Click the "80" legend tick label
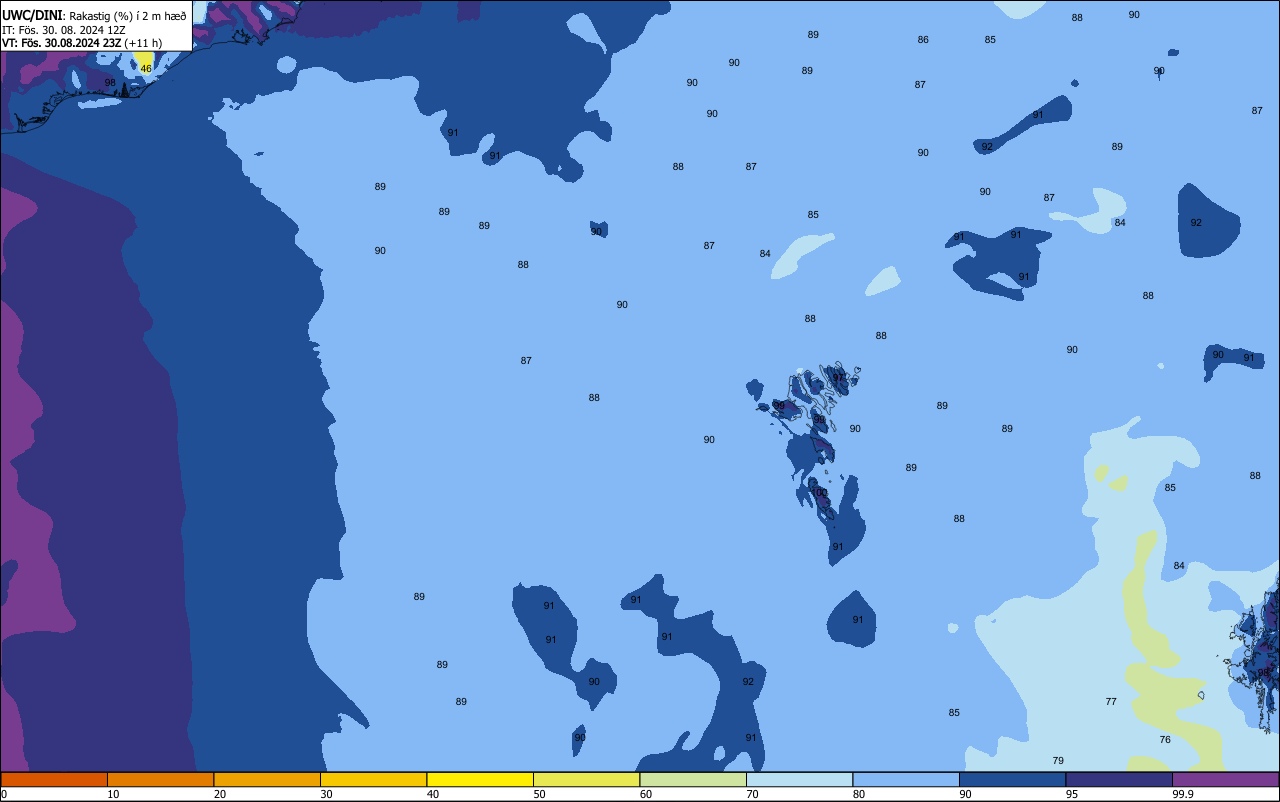The width and height of the screenshot is (1280, 802). coord(859,794)
